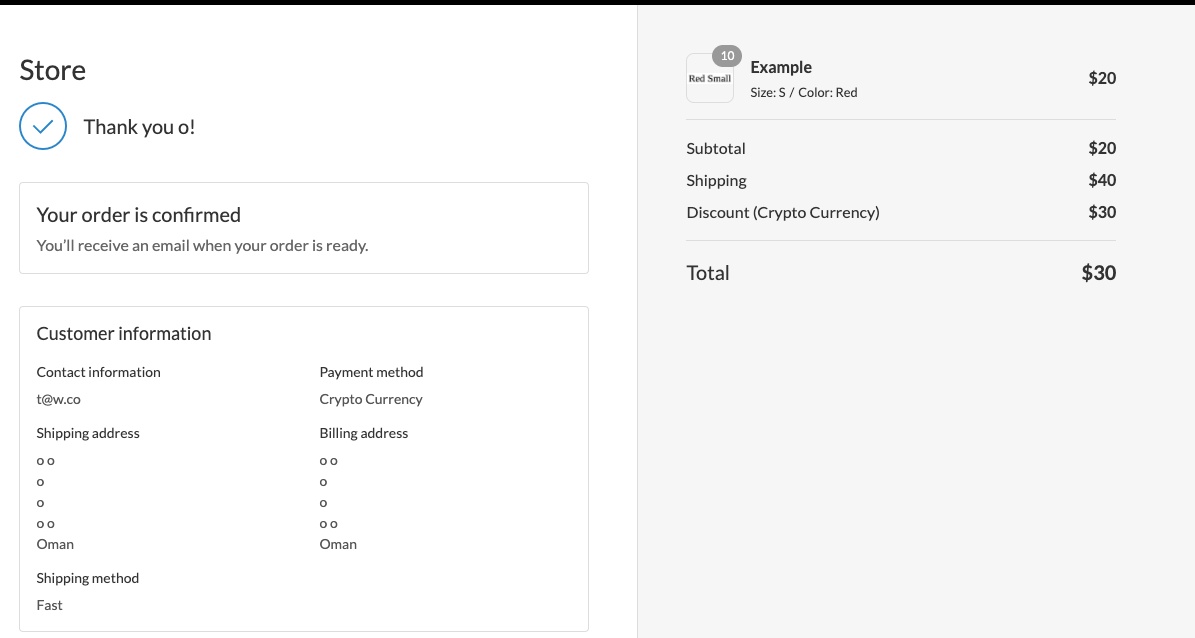Click the 'Customer information' heading

coord(124,333)
